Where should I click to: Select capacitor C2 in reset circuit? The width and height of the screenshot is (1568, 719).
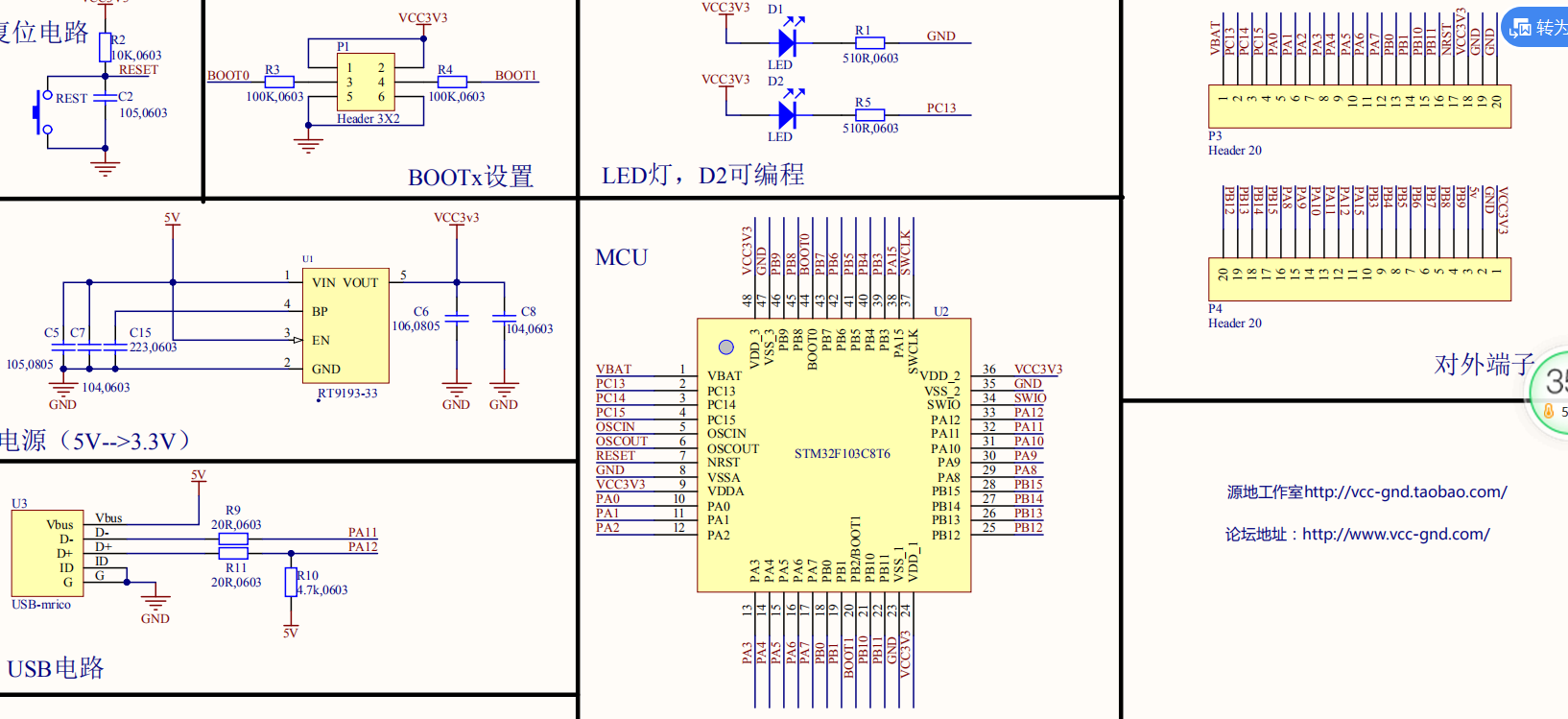[106, 97]
